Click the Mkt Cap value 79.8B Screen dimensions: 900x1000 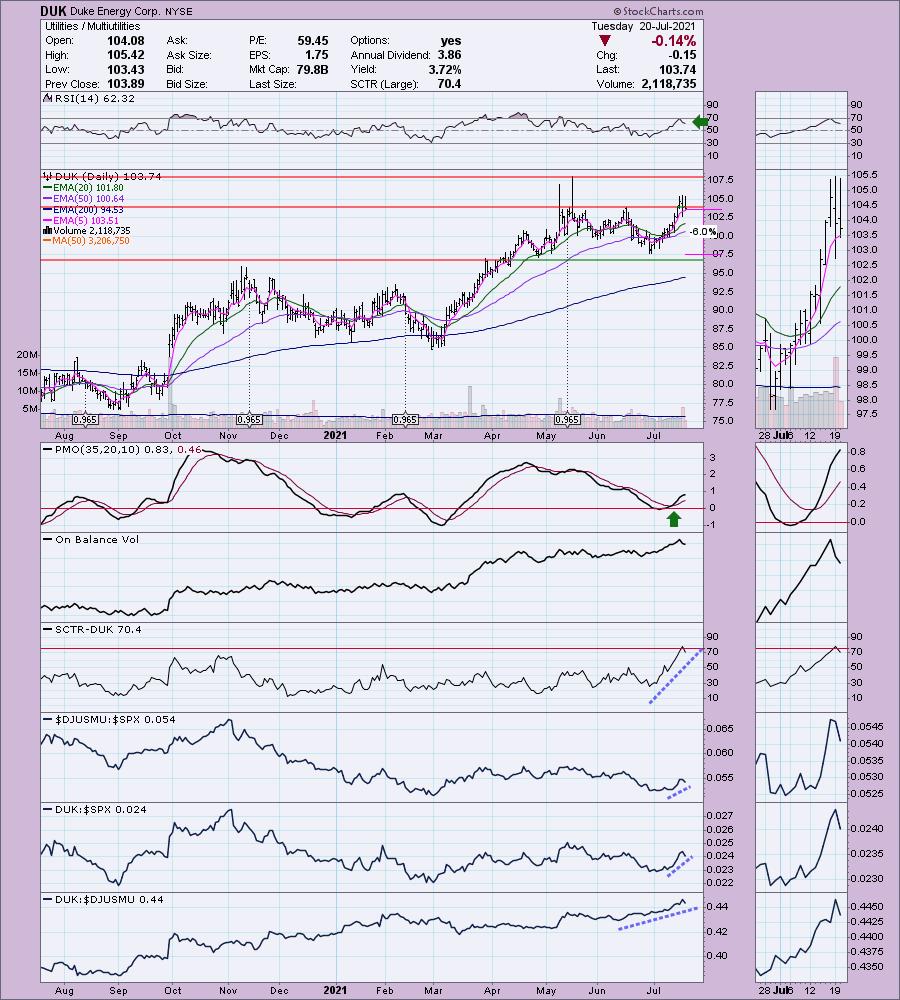[312, 70]
